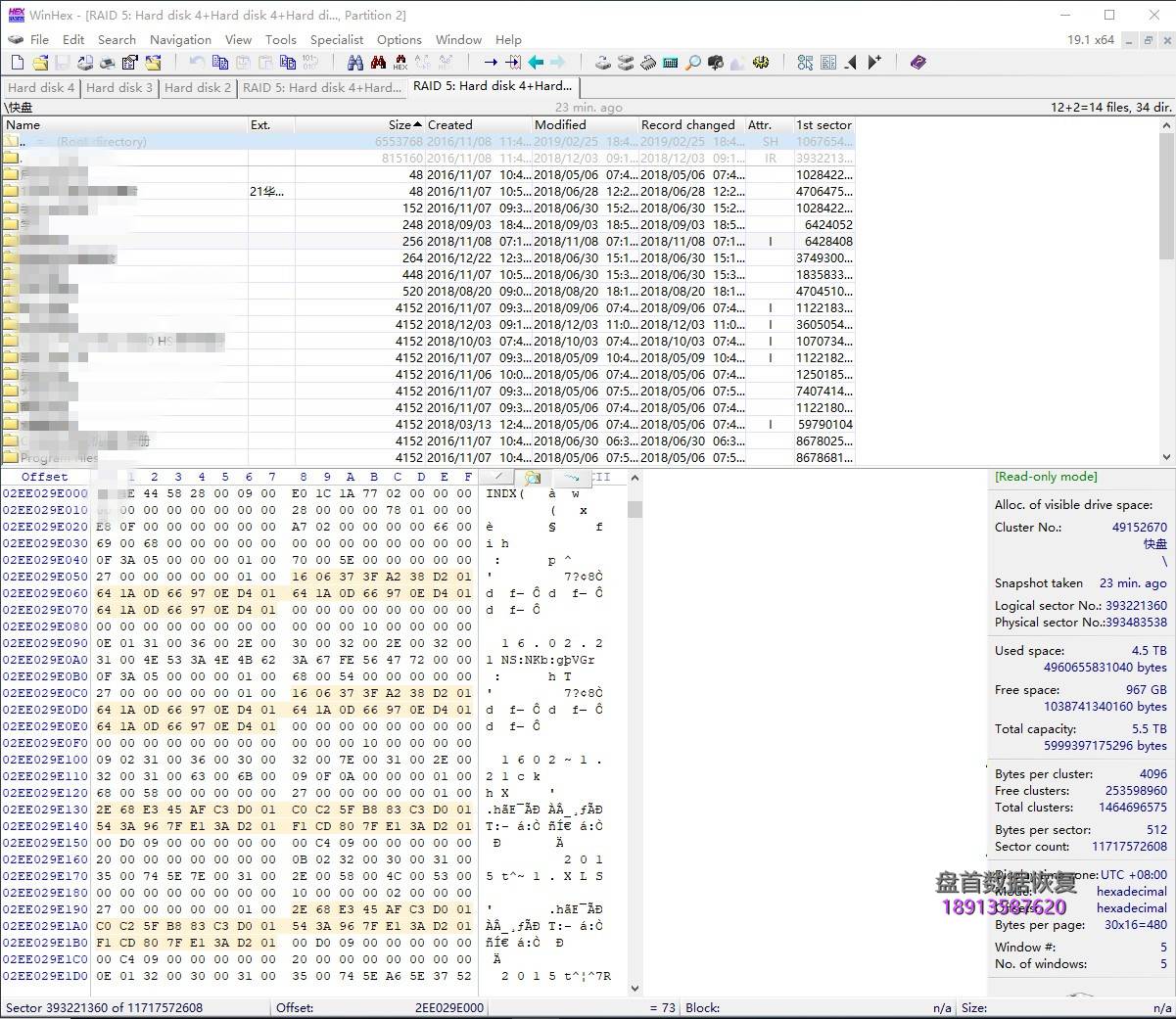1176x1019 pixels.
Task: Open the Tools menu
Action: tap(281, 39)
